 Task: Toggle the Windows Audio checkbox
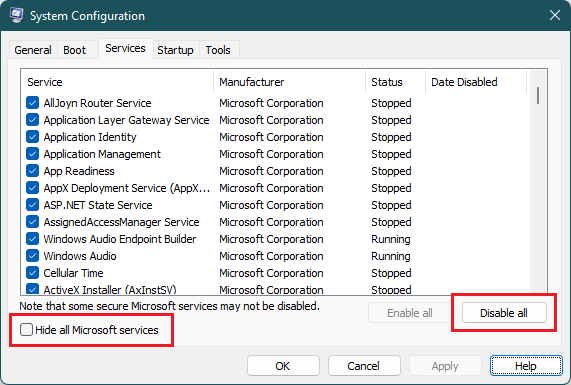[x=32, y=256]
